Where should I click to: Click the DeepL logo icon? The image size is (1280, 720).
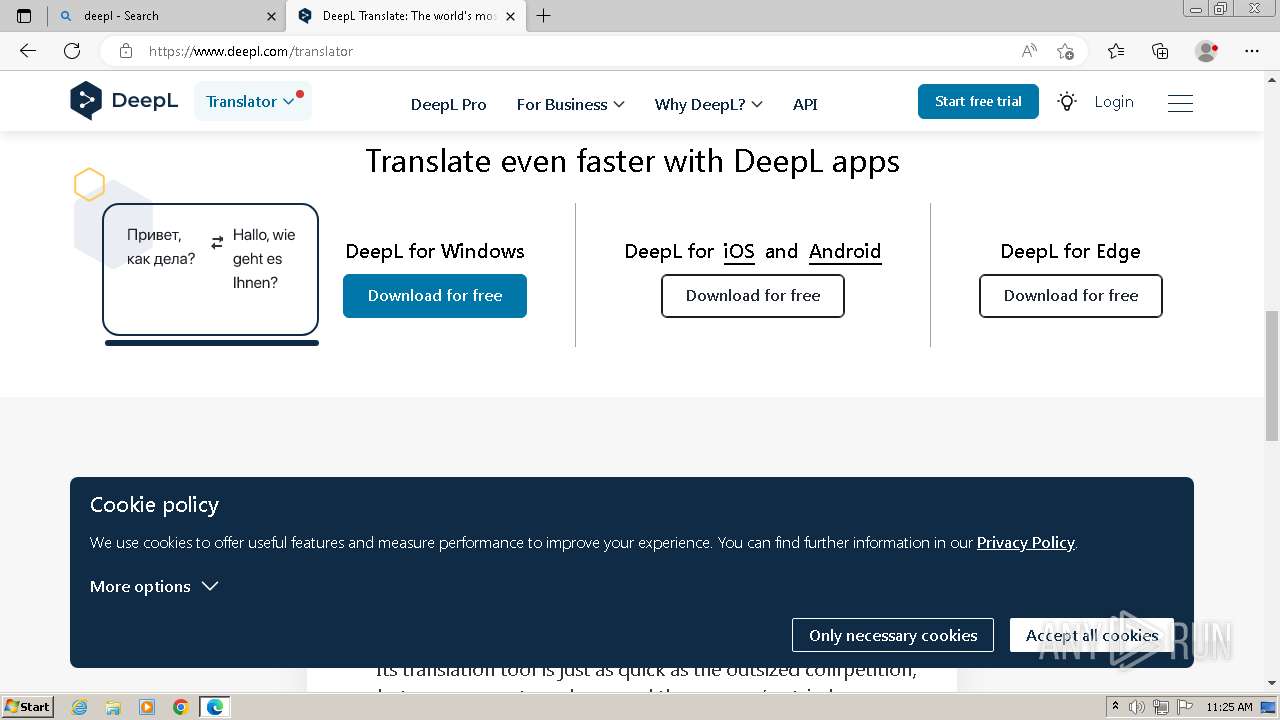86,101
